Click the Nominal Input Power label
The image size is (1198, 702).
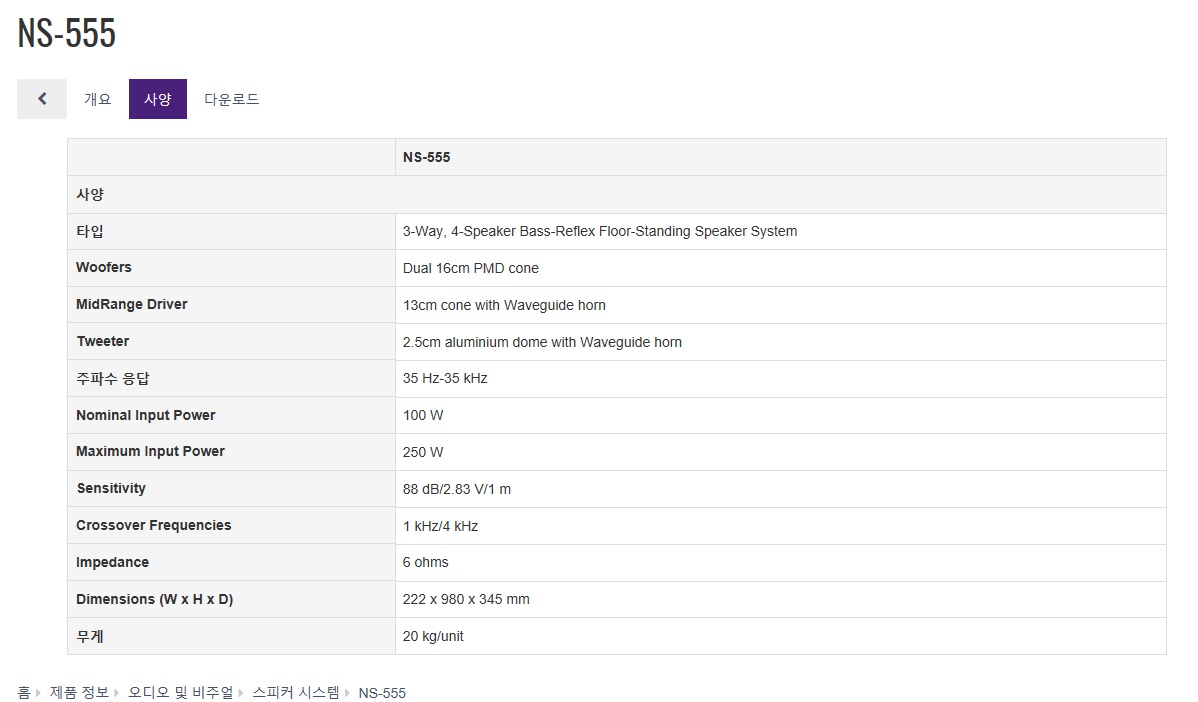click(x=145, y=416)
